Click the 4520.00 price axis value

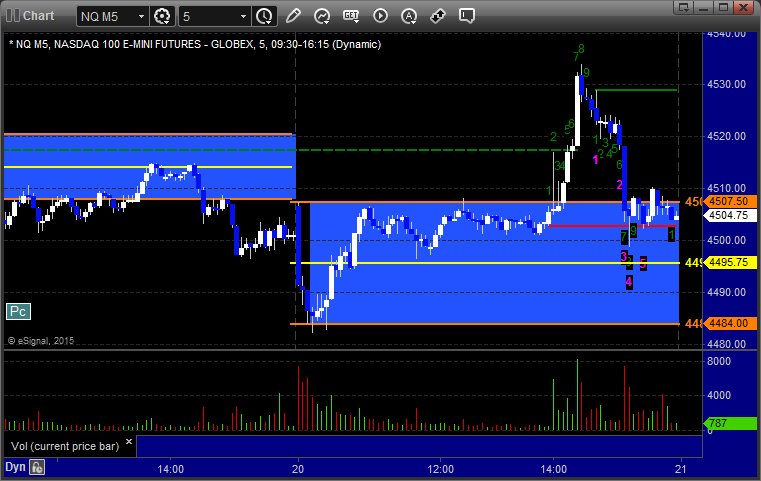point(726,136)
